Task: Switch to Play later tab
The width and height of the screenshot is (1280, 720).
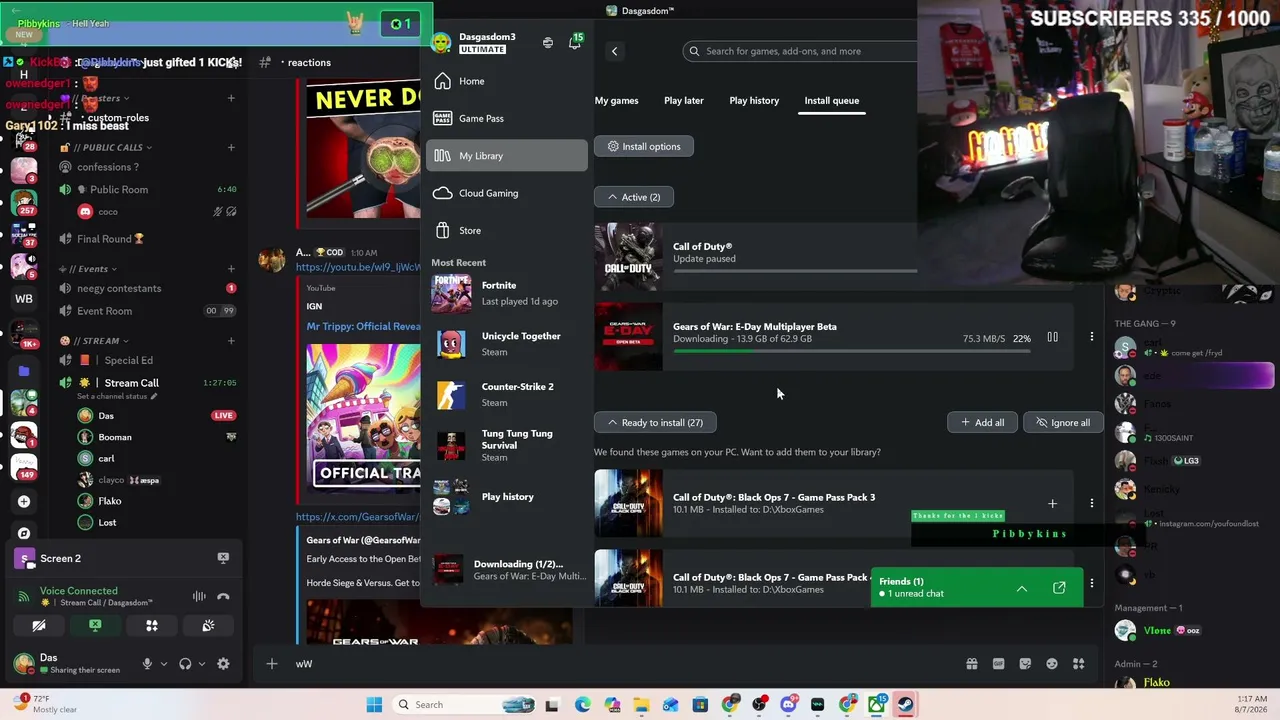Action: 684,100
